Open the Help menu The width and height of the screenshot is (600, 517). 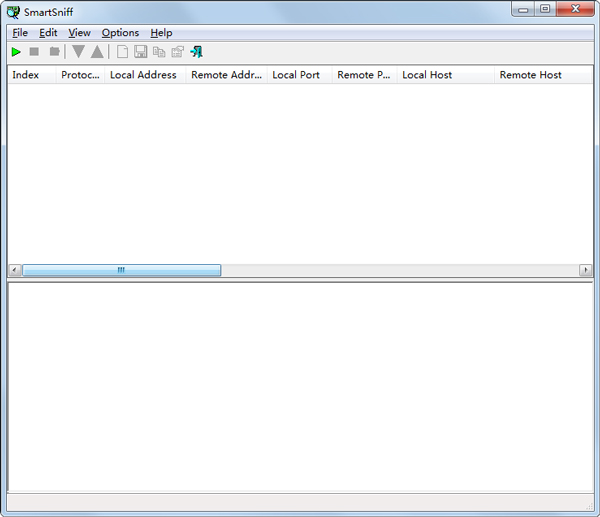coord(161,33)
